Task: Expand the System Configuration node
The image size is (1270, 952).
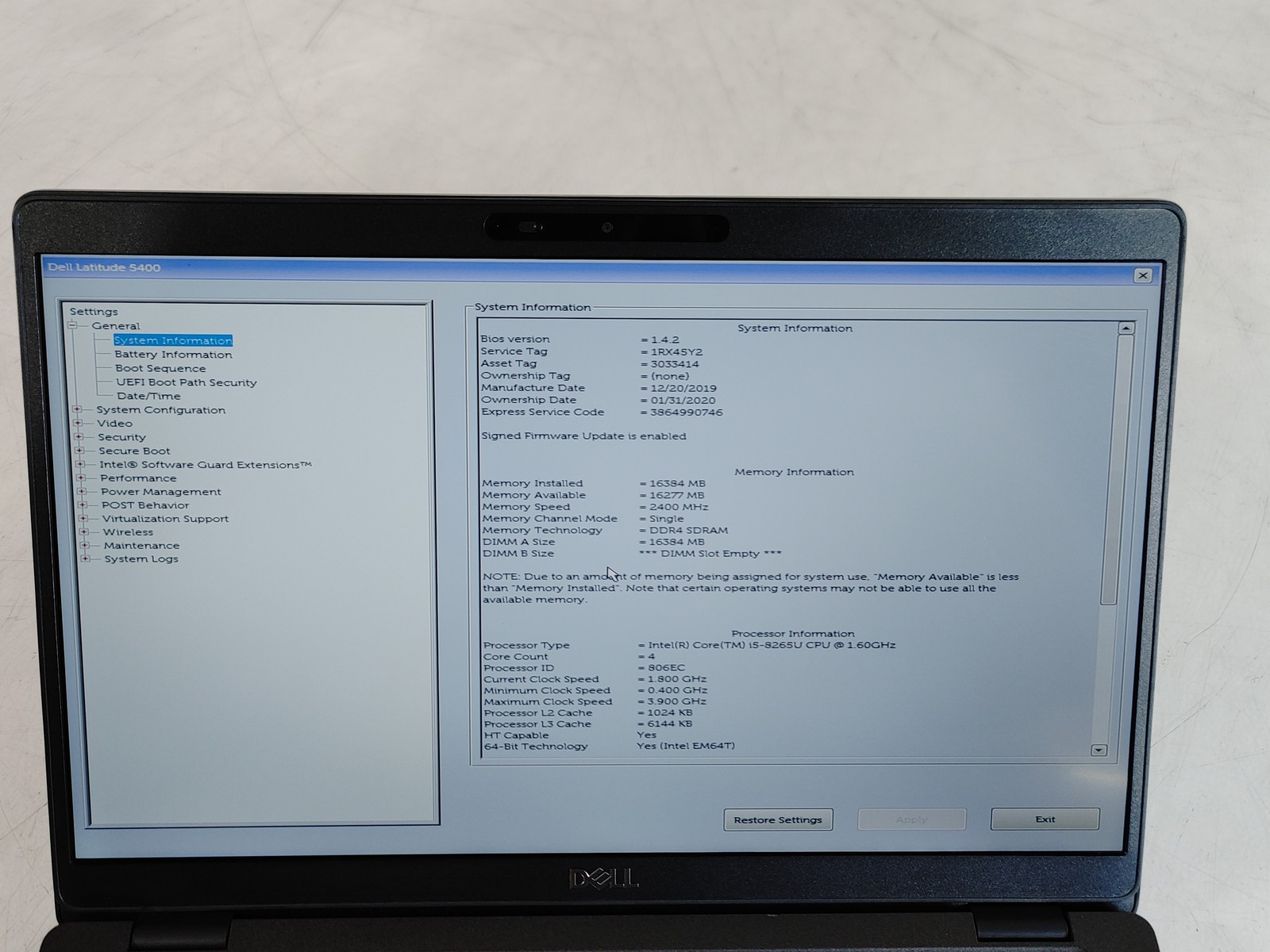Action: (x=77, y=410)
